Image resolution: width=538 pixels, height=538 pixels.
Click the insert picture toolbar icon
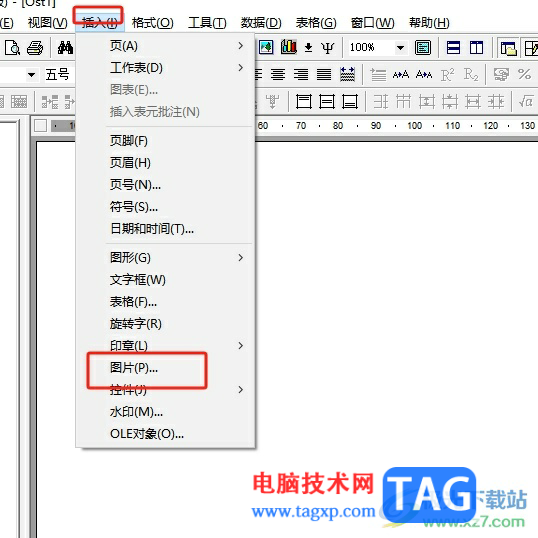tap(266, 47)
